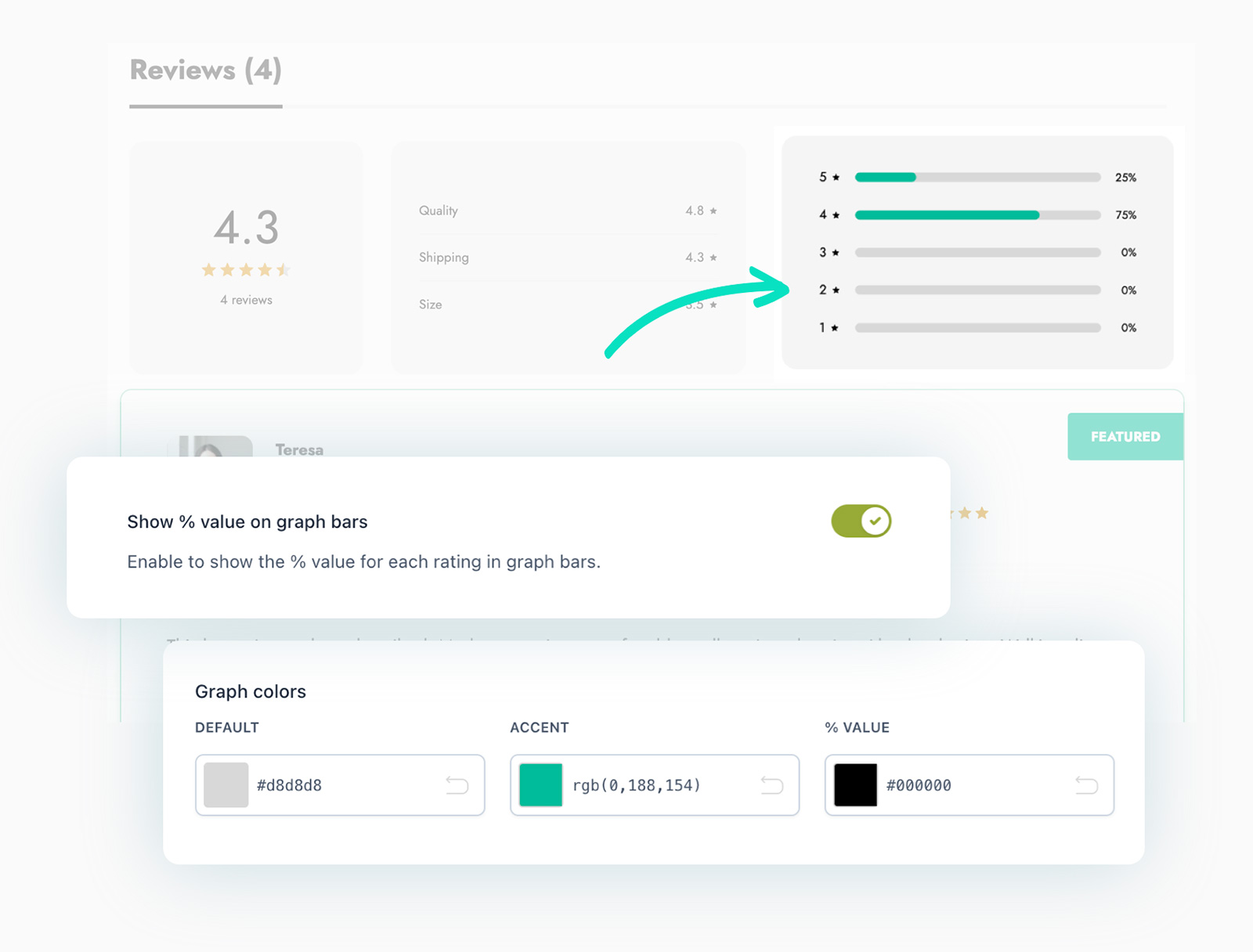1253x952 pixels.
Task: Click the FEATURED badge
Action: pyautogui.click(x=1125, y=437)
